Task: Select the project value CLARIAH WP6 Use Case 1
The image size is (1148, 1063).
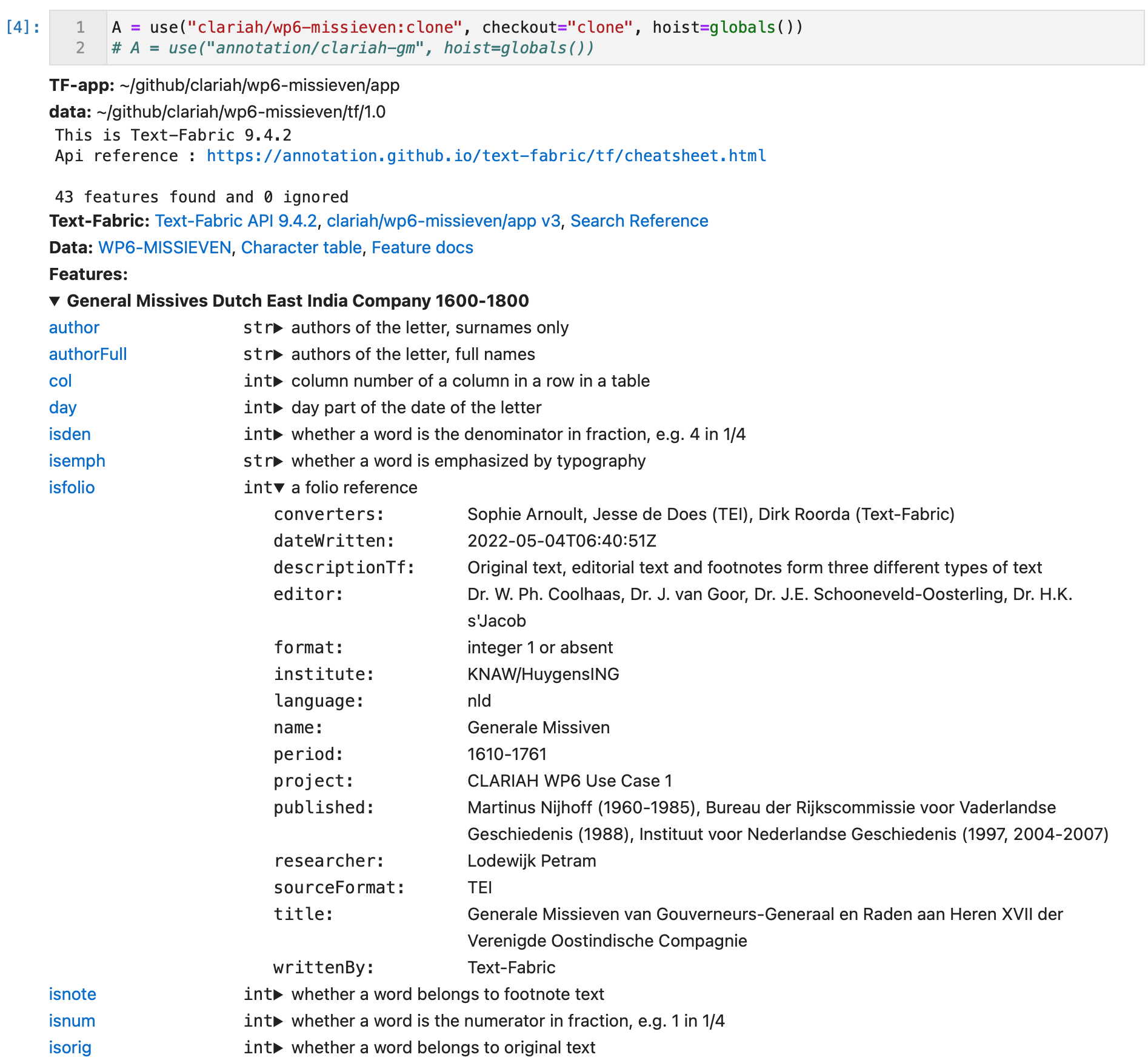Action: 570,781
